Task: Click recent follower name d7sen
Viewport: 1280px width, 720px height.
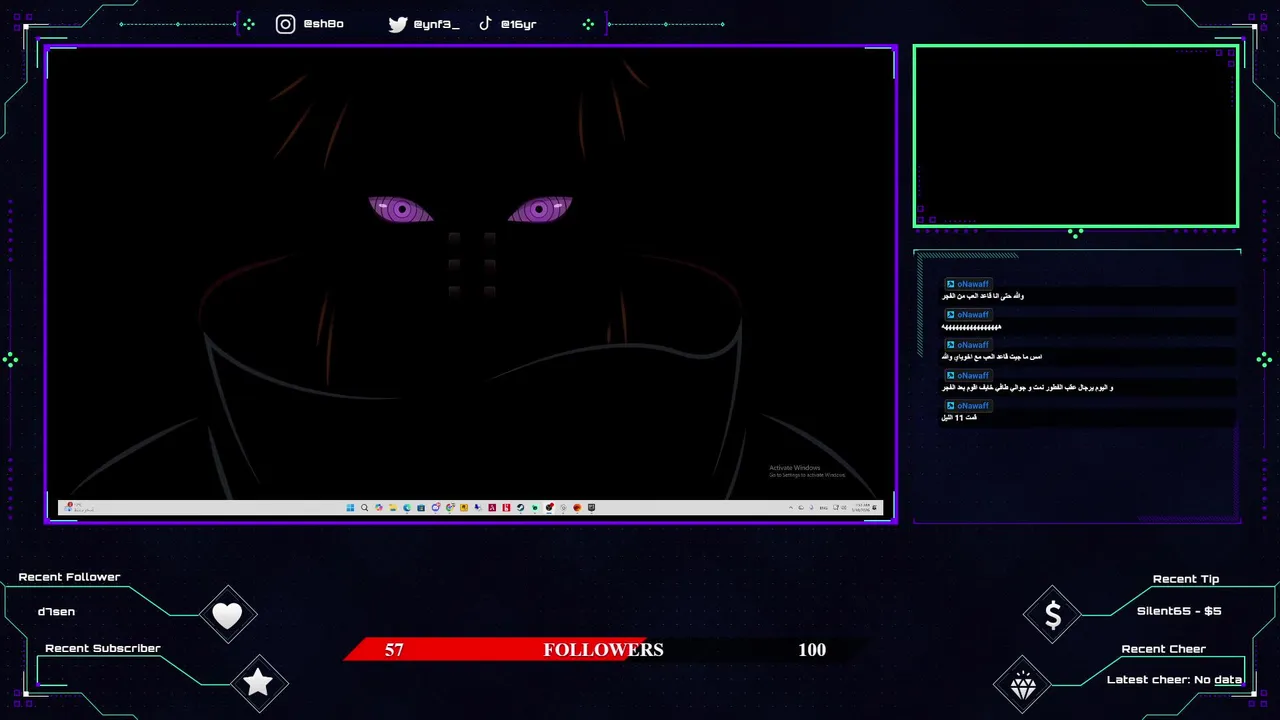Action: (x=56, y=611)
